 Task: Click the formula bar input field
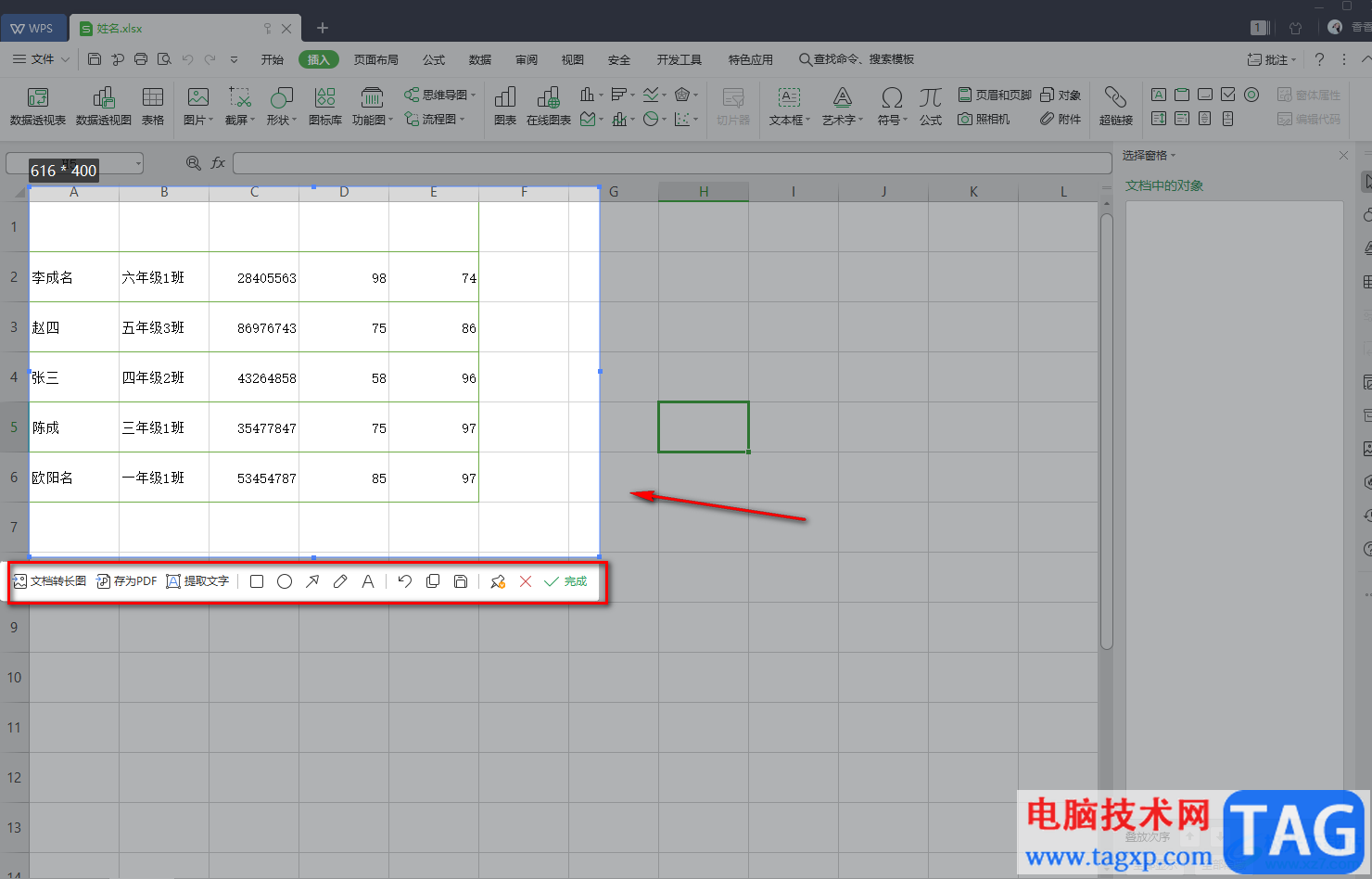tap(672, 163)
